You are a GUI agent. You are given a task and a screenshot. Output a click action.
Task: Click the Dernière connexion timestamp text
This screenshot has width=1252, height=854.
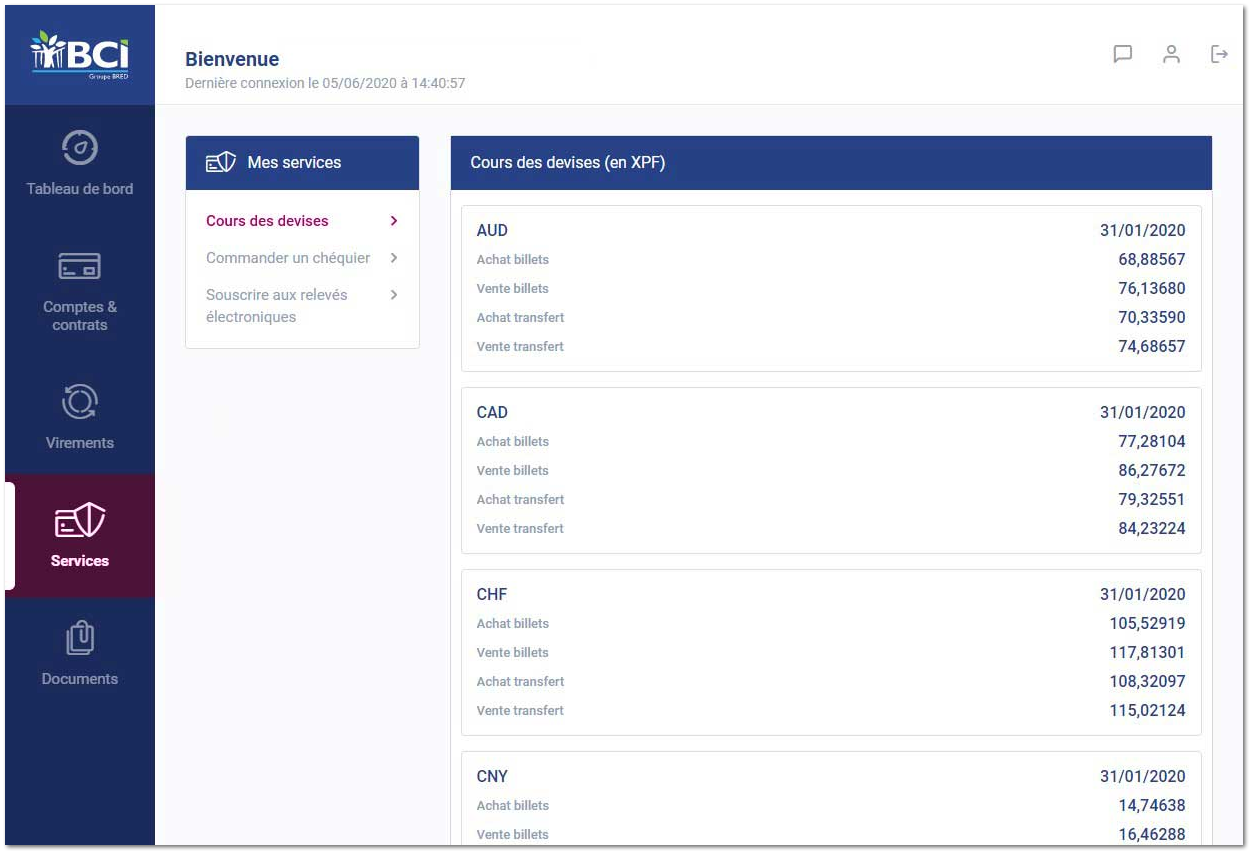tap(325, 84)
